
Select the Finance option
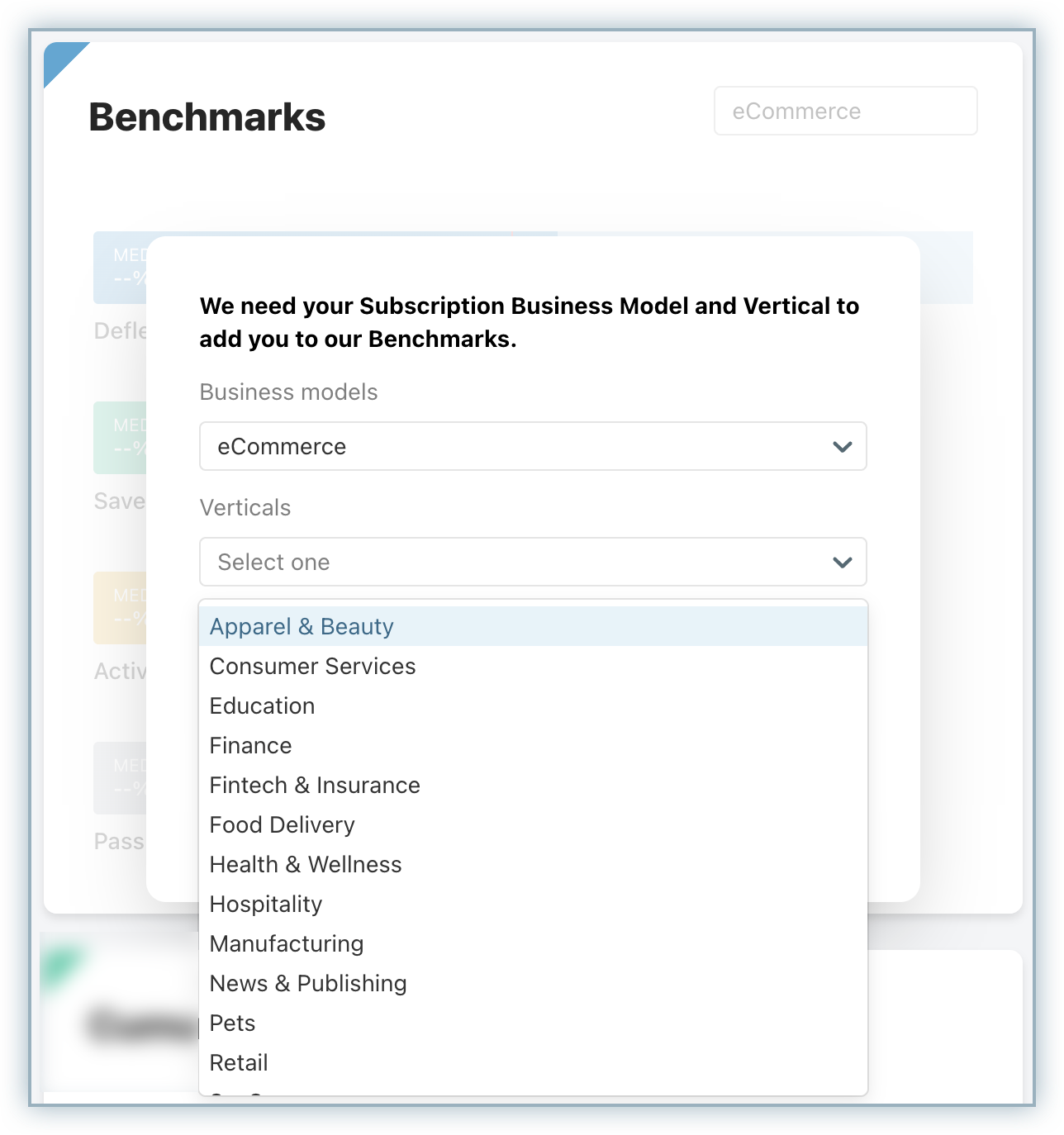tap(250, 746)
